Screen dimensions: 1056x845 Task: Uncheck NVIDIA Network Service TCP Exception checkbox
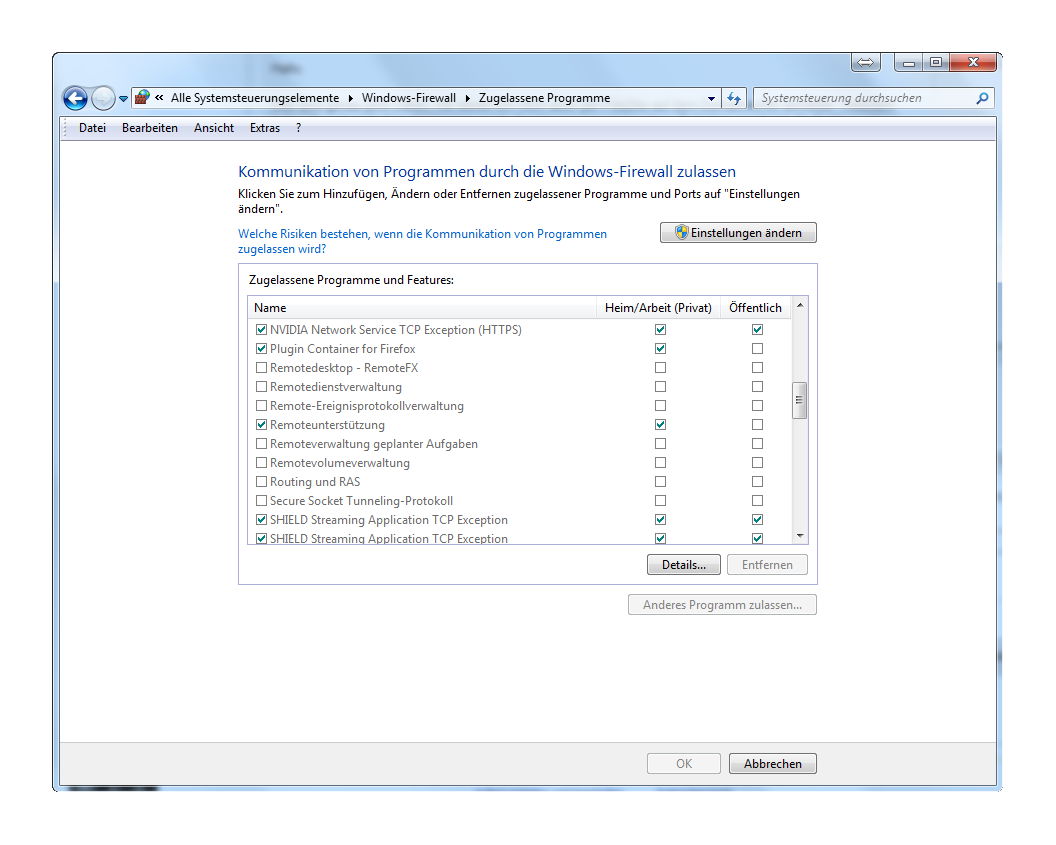(261, 330)
